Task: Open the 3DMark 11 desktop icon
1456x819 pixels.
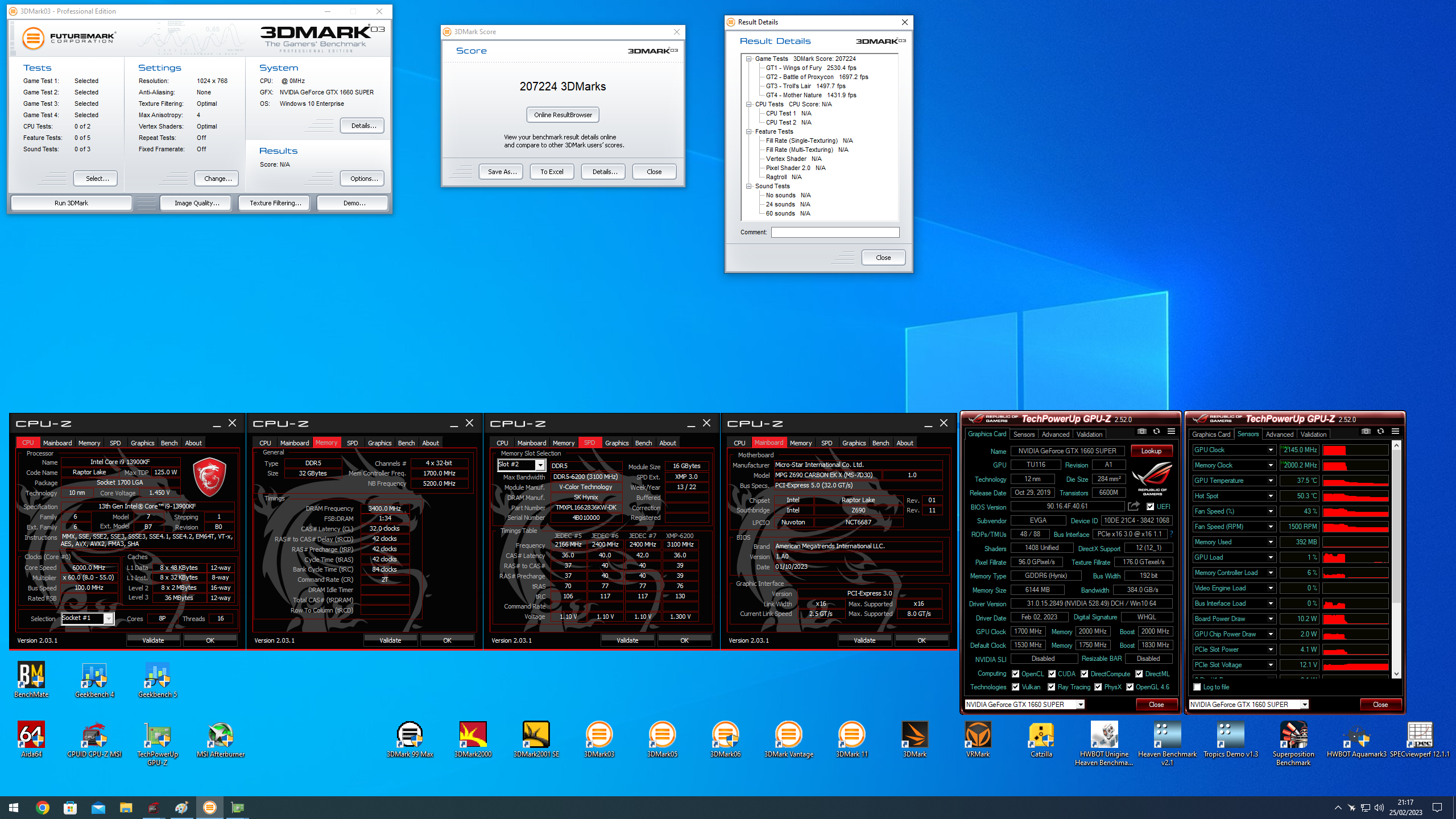Action: (851, 739)
